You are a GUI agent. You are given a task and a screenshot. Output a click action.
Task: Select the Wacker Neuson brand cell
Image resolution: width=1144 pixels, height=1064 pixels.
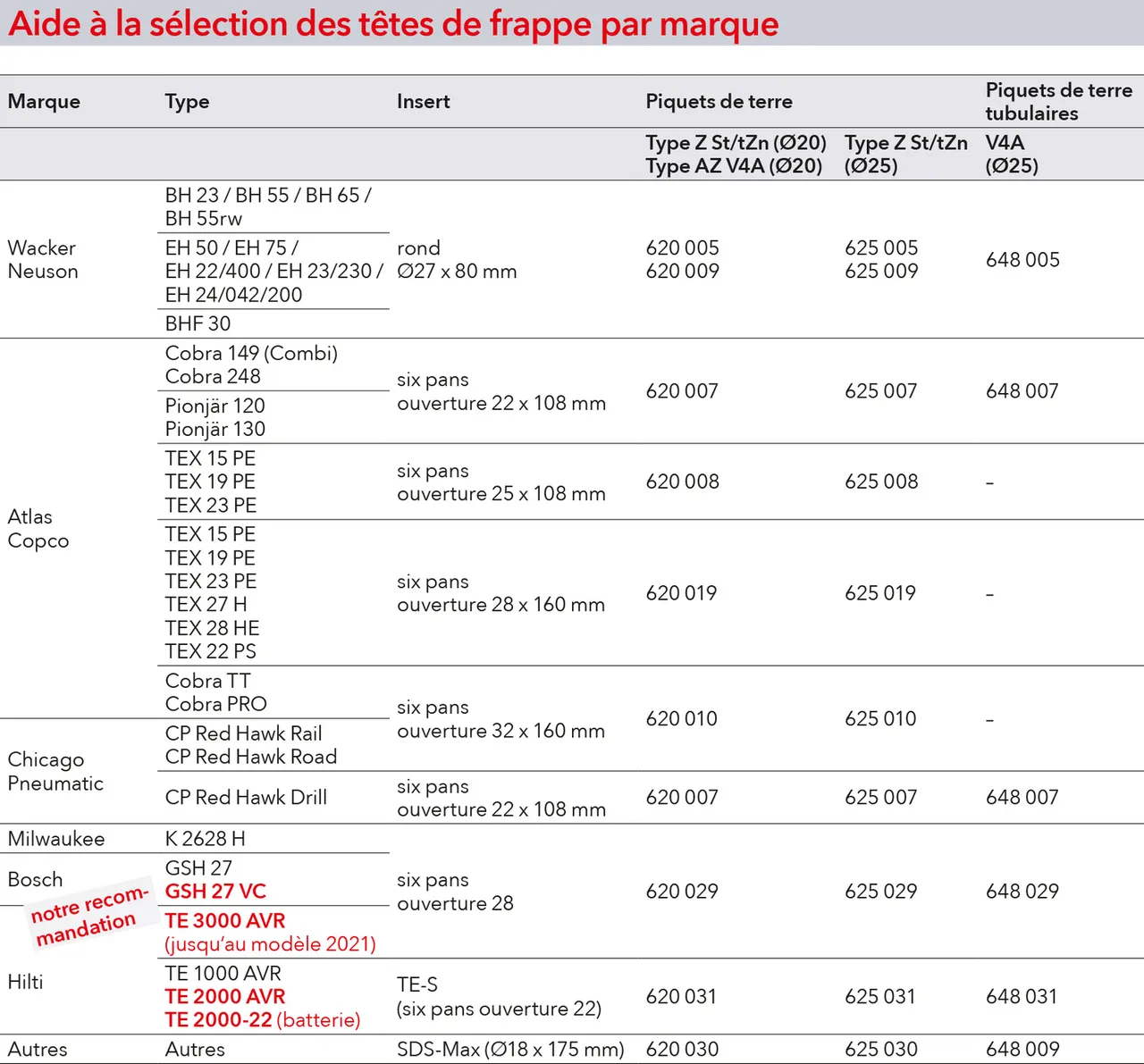click(42, 259)
